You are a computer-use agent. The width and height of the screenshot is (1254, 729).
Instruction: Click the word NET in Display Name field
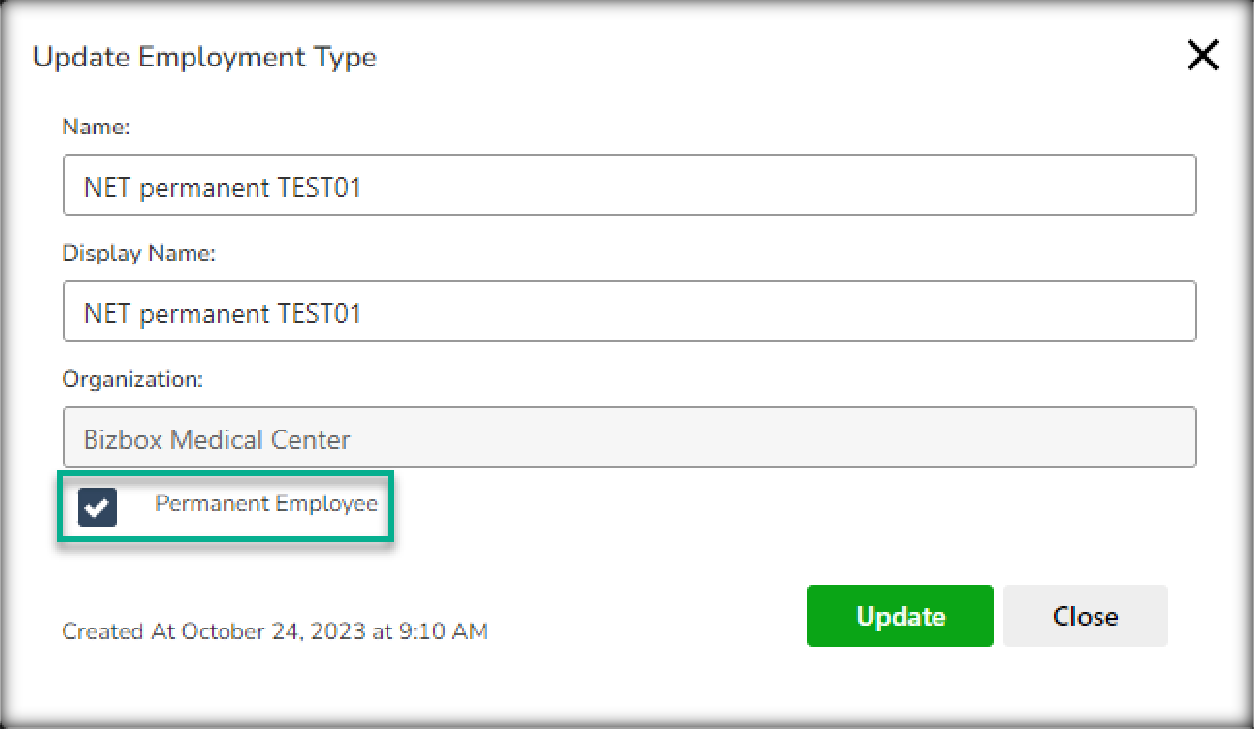[x=108, y=313]
